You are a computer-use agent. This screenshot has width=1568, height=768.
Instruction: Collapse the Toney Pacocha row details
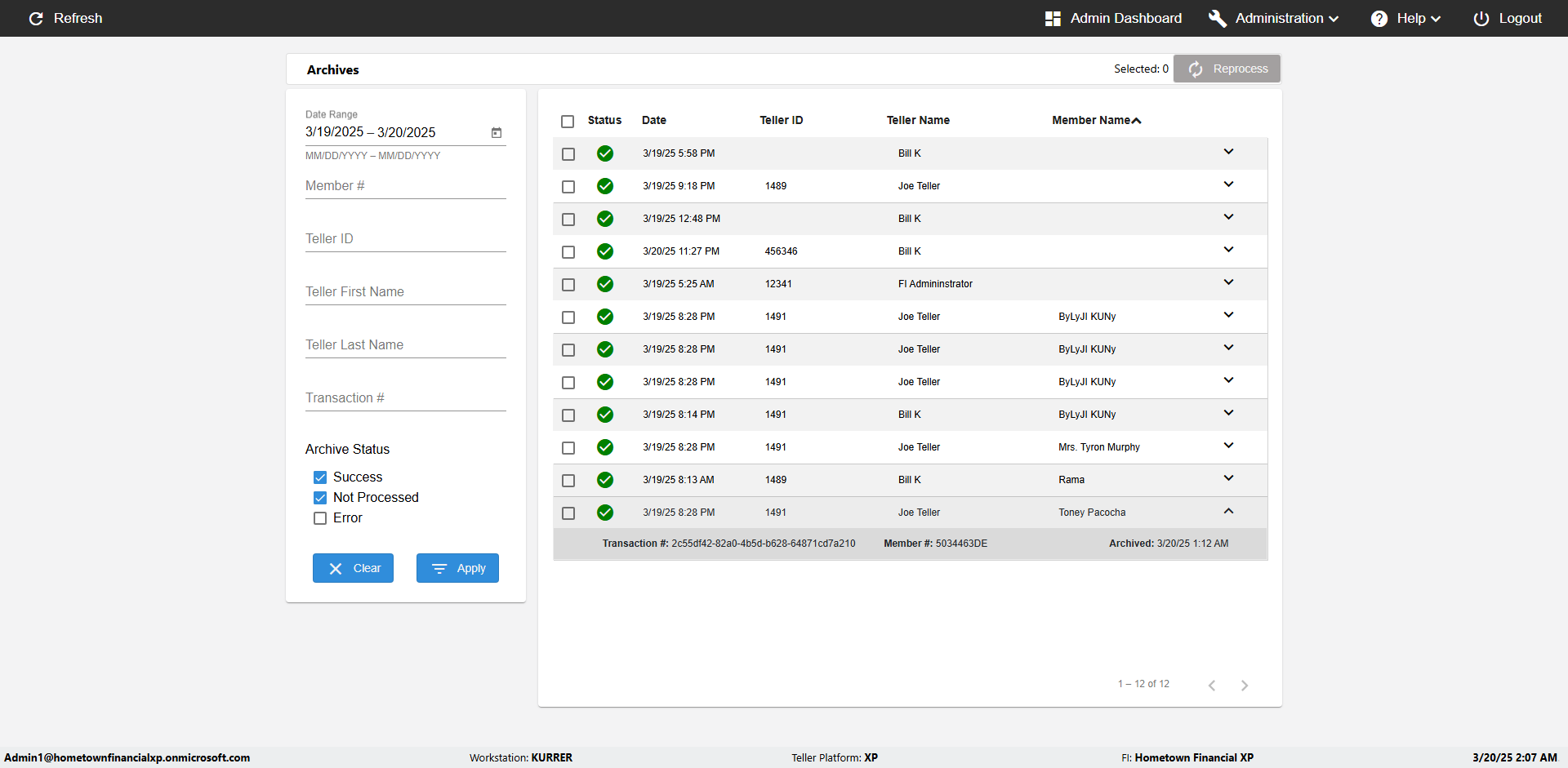(1228, 512)
